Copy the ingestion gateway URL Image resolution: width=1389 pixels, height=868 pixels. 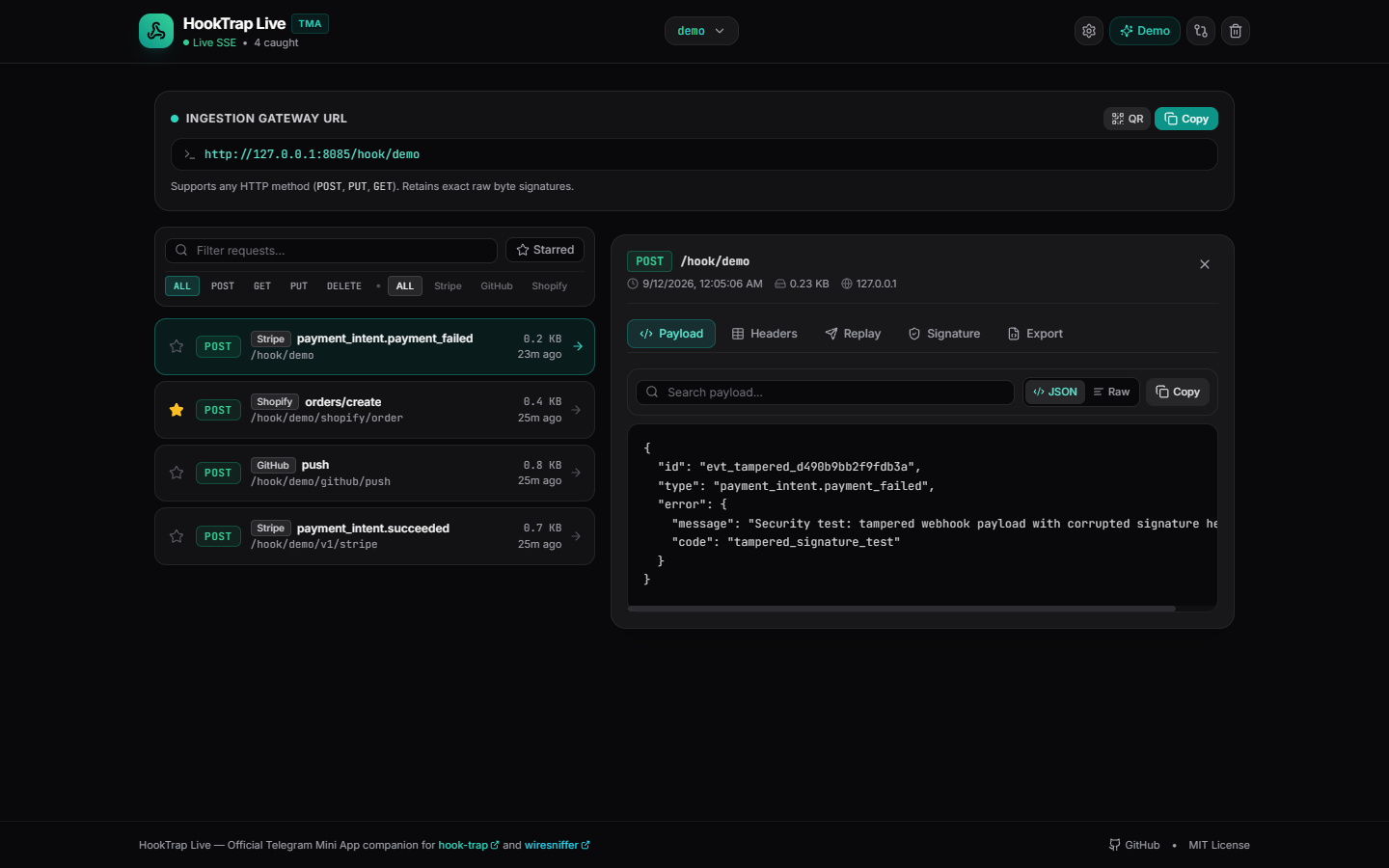[x=1186, y=119]
